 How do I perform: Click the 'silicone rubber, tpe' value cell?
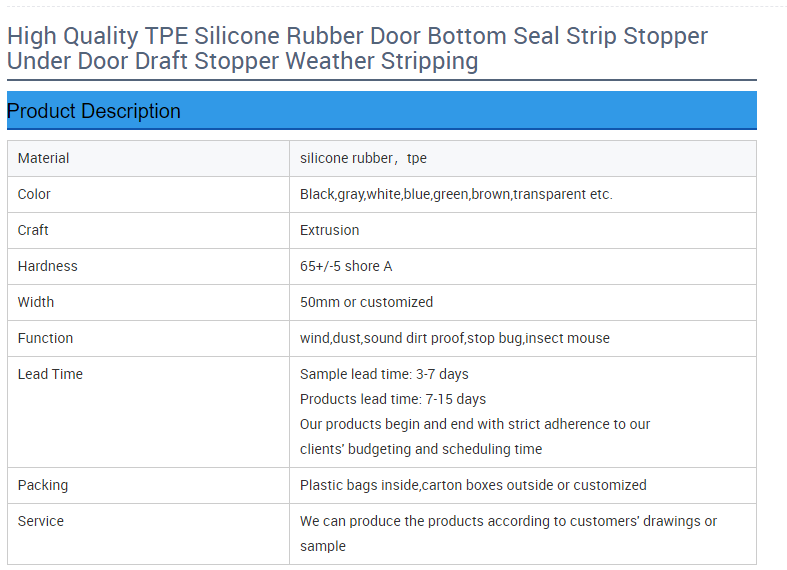click(x=363, y=158)
